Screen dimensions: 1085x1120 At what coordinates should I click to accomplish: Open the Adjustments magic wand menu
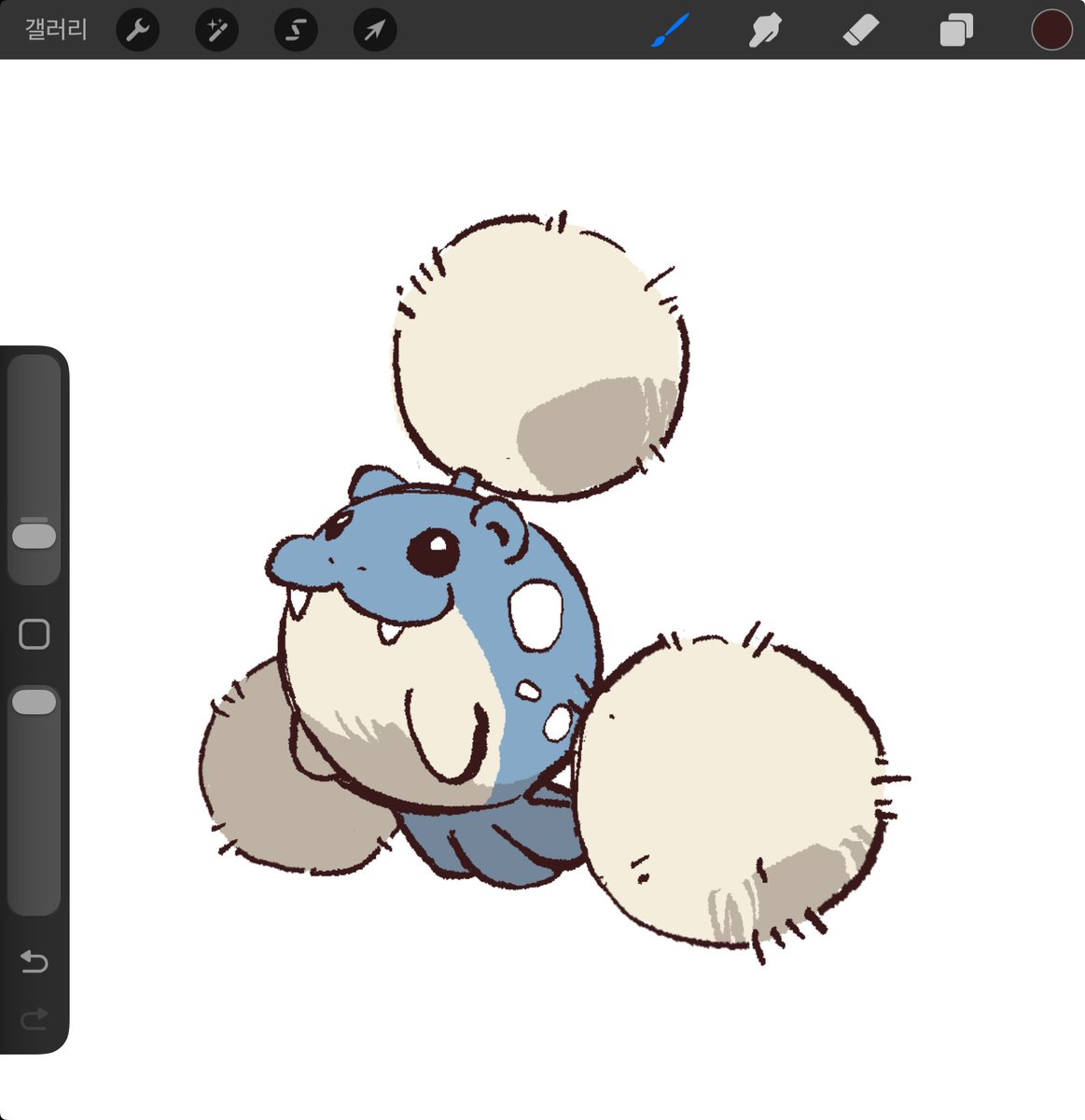point(216,31)
